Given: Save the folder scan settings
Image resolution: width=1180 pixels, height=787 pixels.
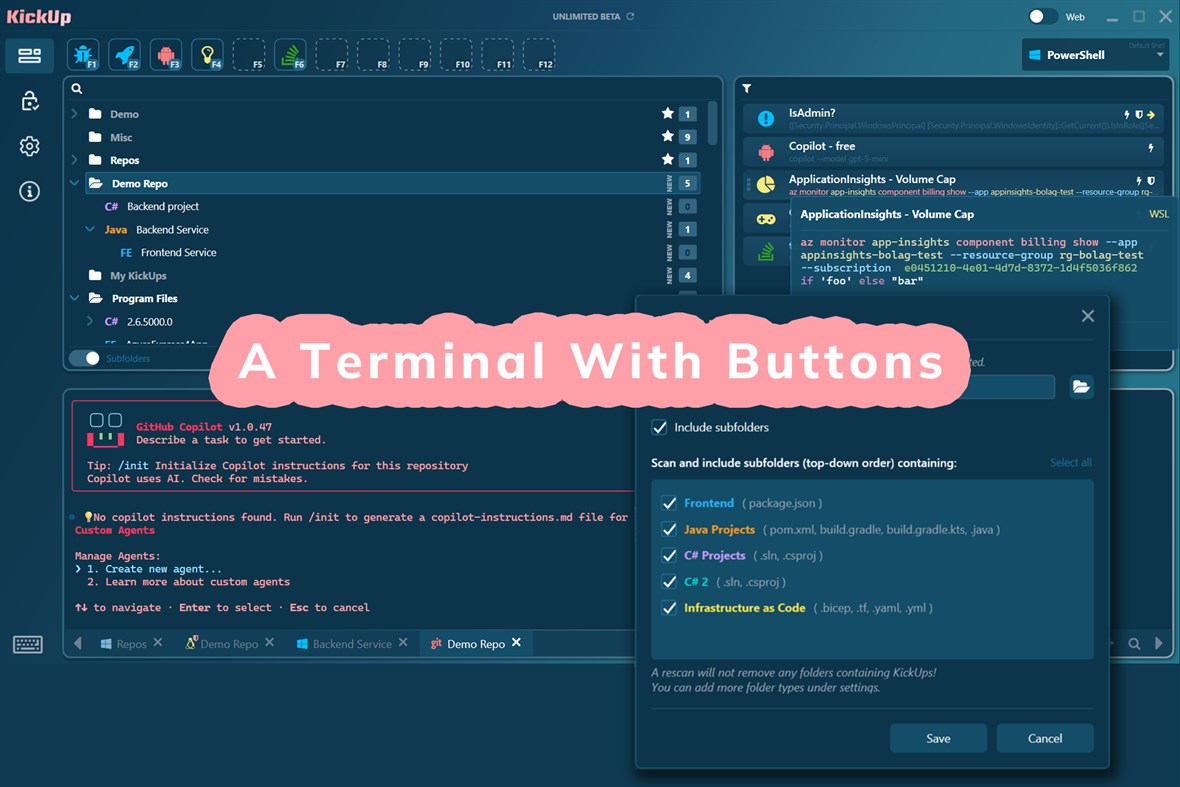Looking at the screenshot, I should coord(938,738).
